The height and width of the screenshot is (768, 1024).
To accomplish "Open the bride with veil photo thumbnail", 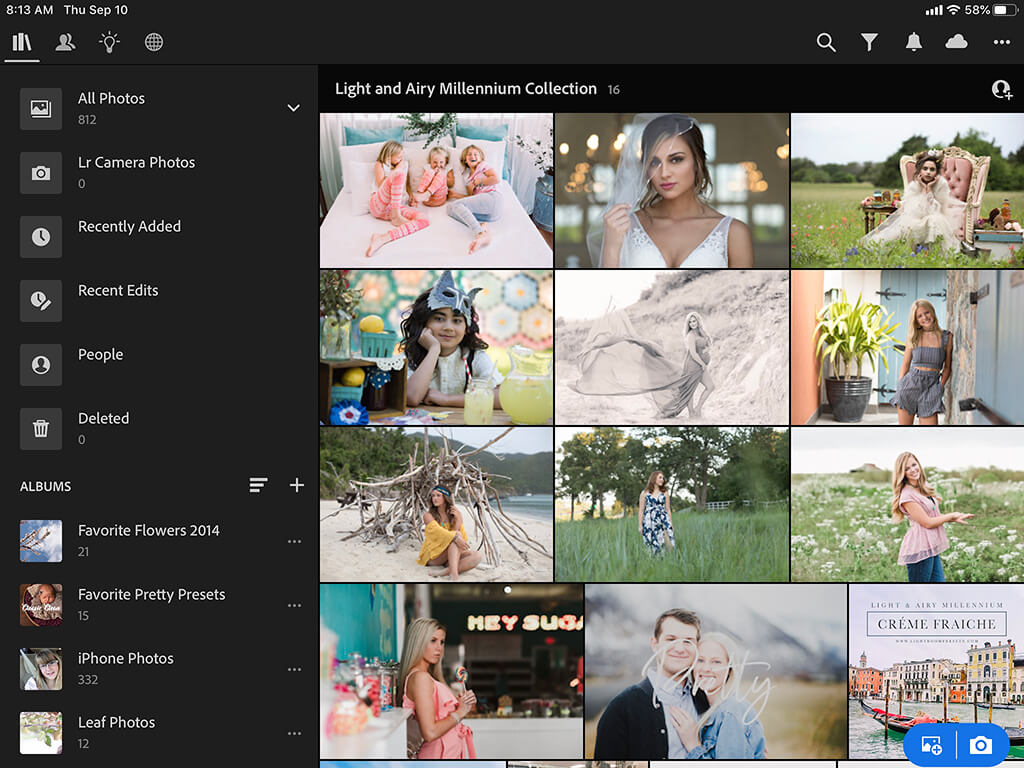I will coord(671,190).
